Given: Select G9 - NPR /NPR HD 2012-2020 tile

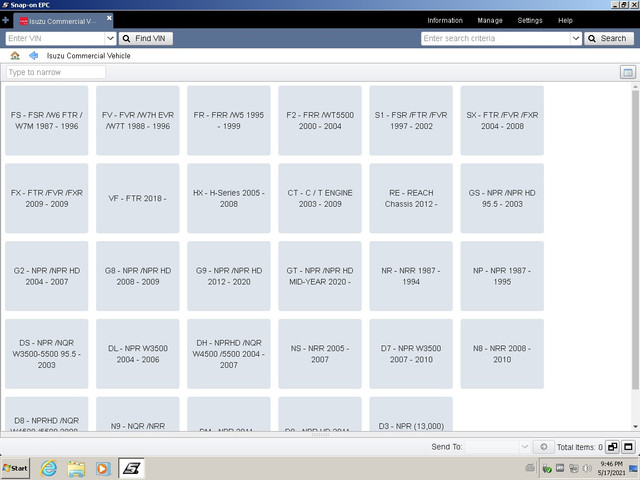Looking at the screenshot, I should coord(229,276).
